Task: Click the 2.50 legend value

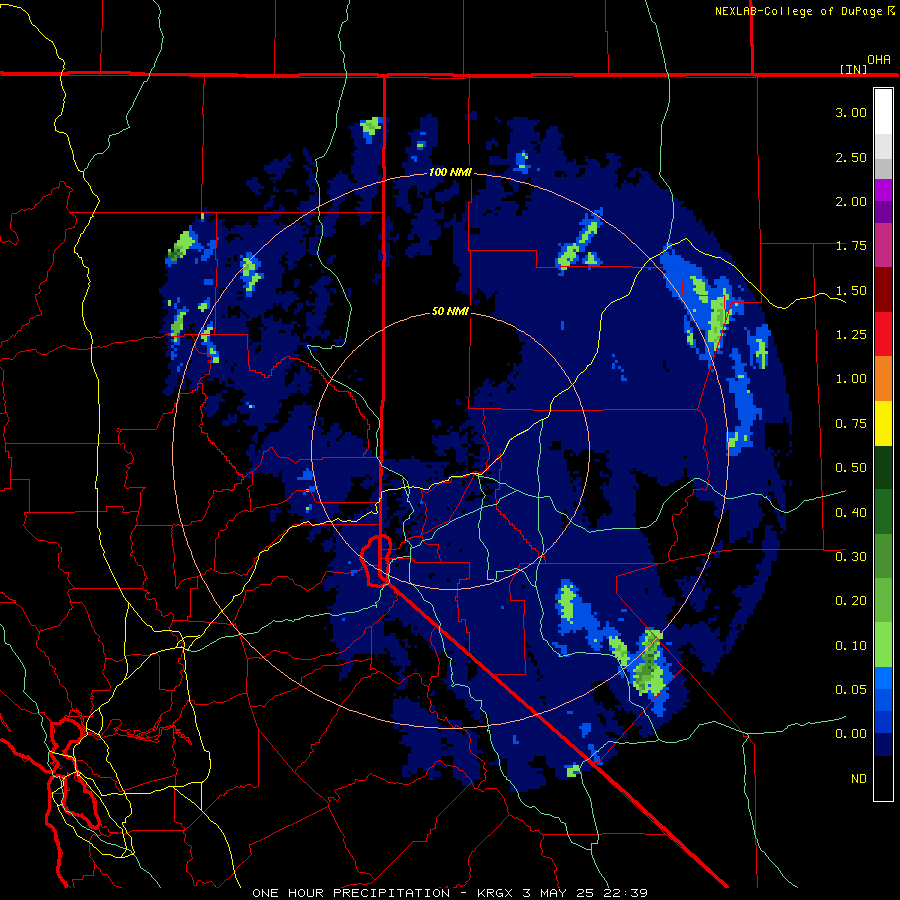Action: click(x=851, y=157)
